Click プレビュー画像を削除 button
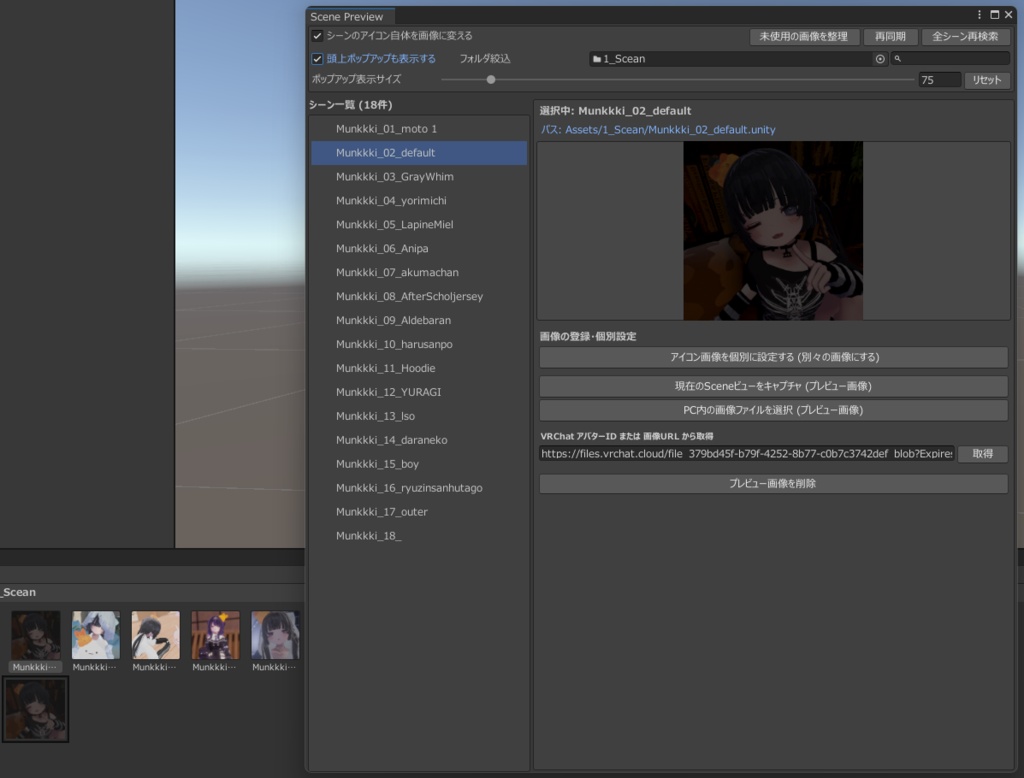1024x778 pixels. pyautogui.click(x=773, y=483)
